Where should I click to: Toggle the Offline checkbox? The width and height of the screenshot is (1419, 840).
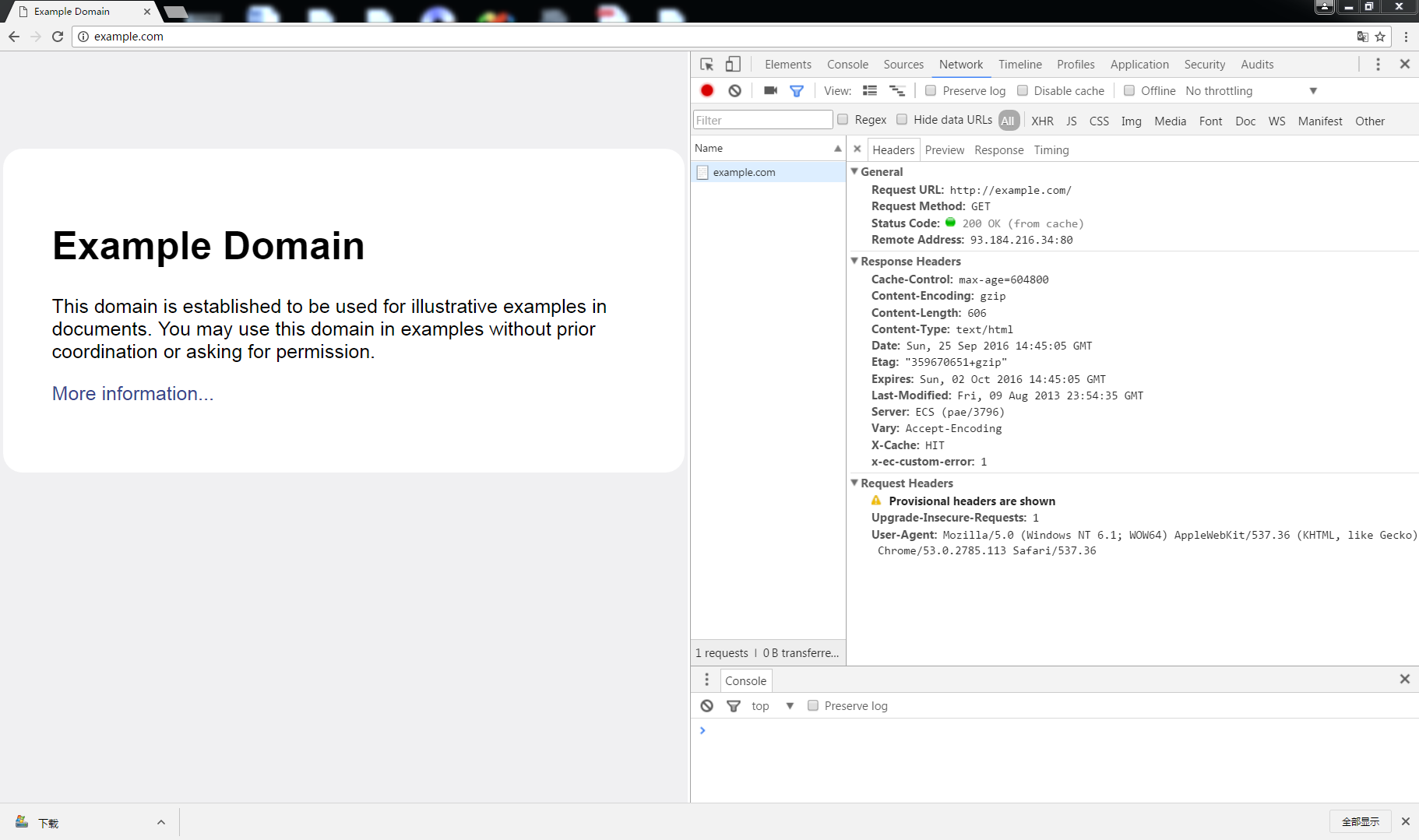tap(1129, 90)
